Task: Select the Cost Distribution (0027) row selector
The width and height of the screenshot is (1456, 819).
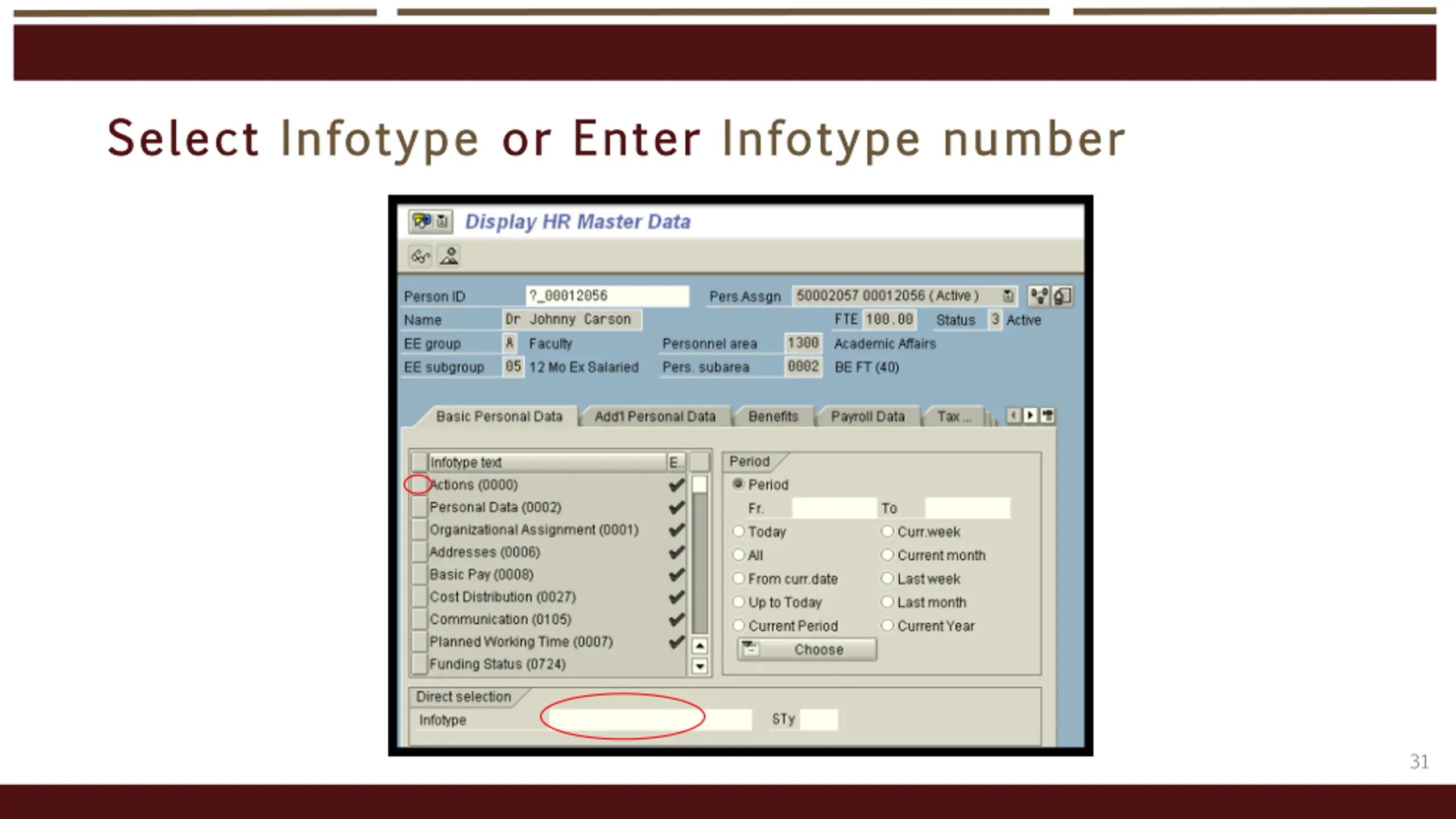Action: 419,597
